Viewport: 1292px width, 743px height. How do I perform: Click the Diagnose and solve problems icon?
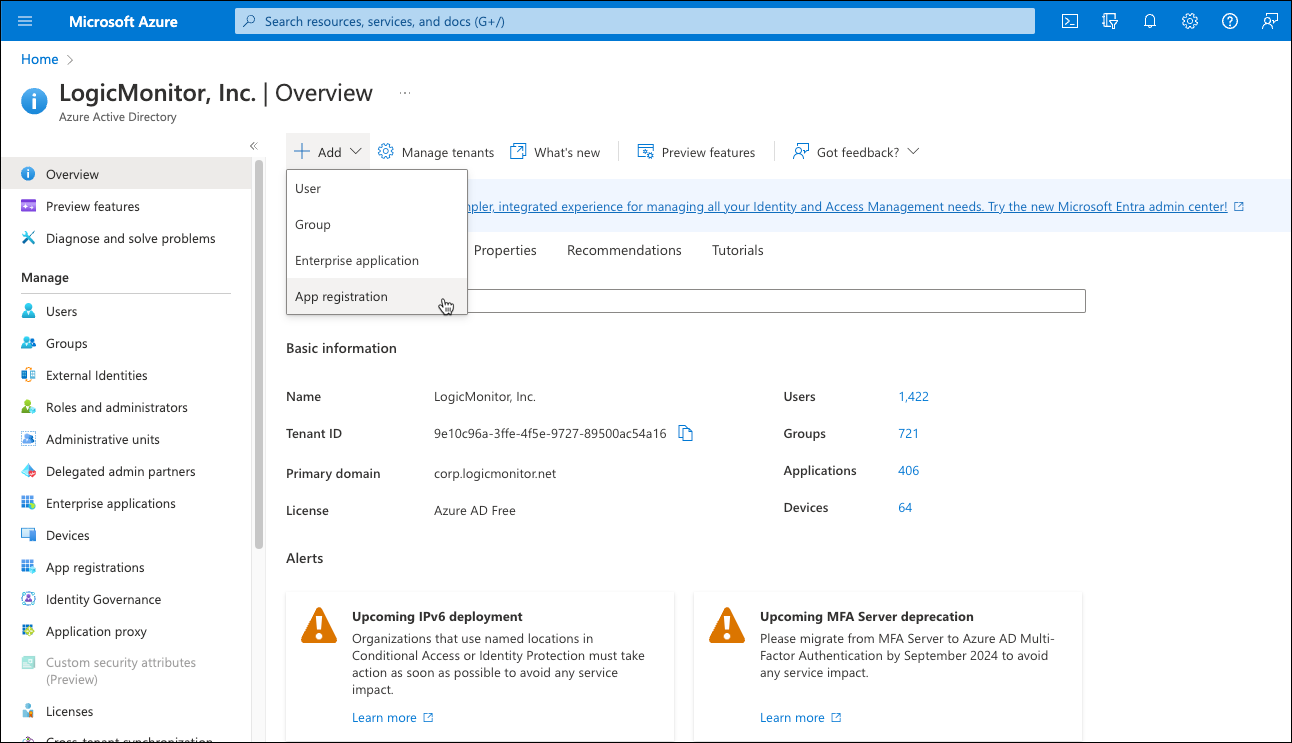click(x=28, y=238)
